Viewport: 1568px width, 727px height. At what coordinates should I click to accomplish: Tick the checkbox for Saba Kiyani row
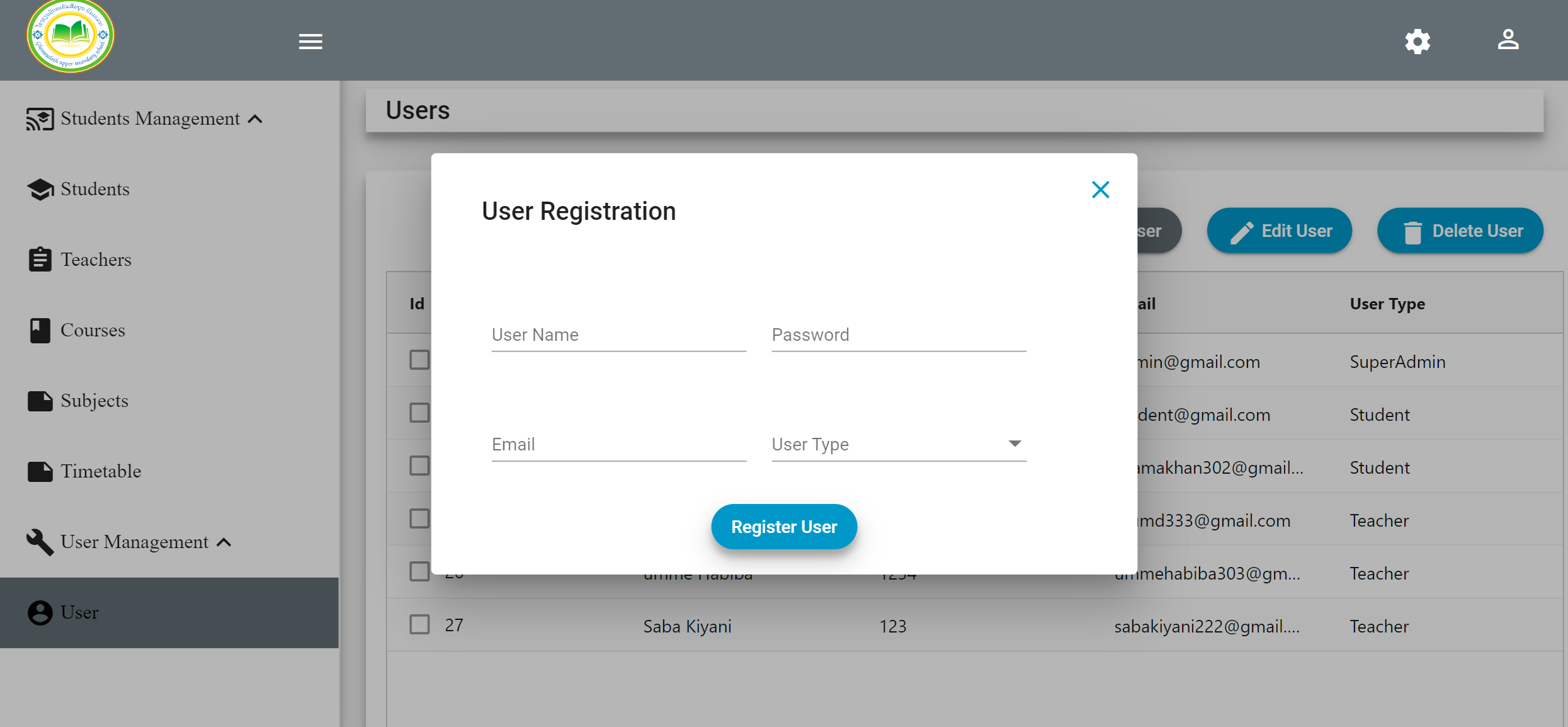click(x=419, y=624)
